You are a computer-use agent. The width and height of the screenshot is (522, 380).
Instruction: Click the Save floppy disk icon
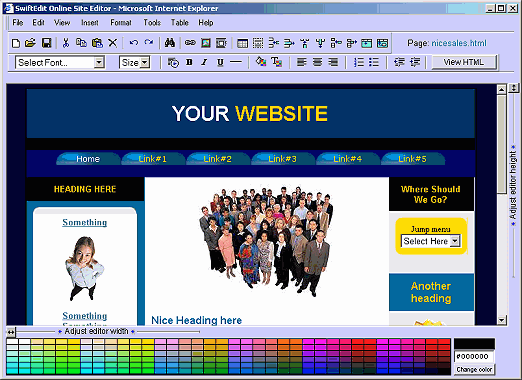click(x=46, y=43)
